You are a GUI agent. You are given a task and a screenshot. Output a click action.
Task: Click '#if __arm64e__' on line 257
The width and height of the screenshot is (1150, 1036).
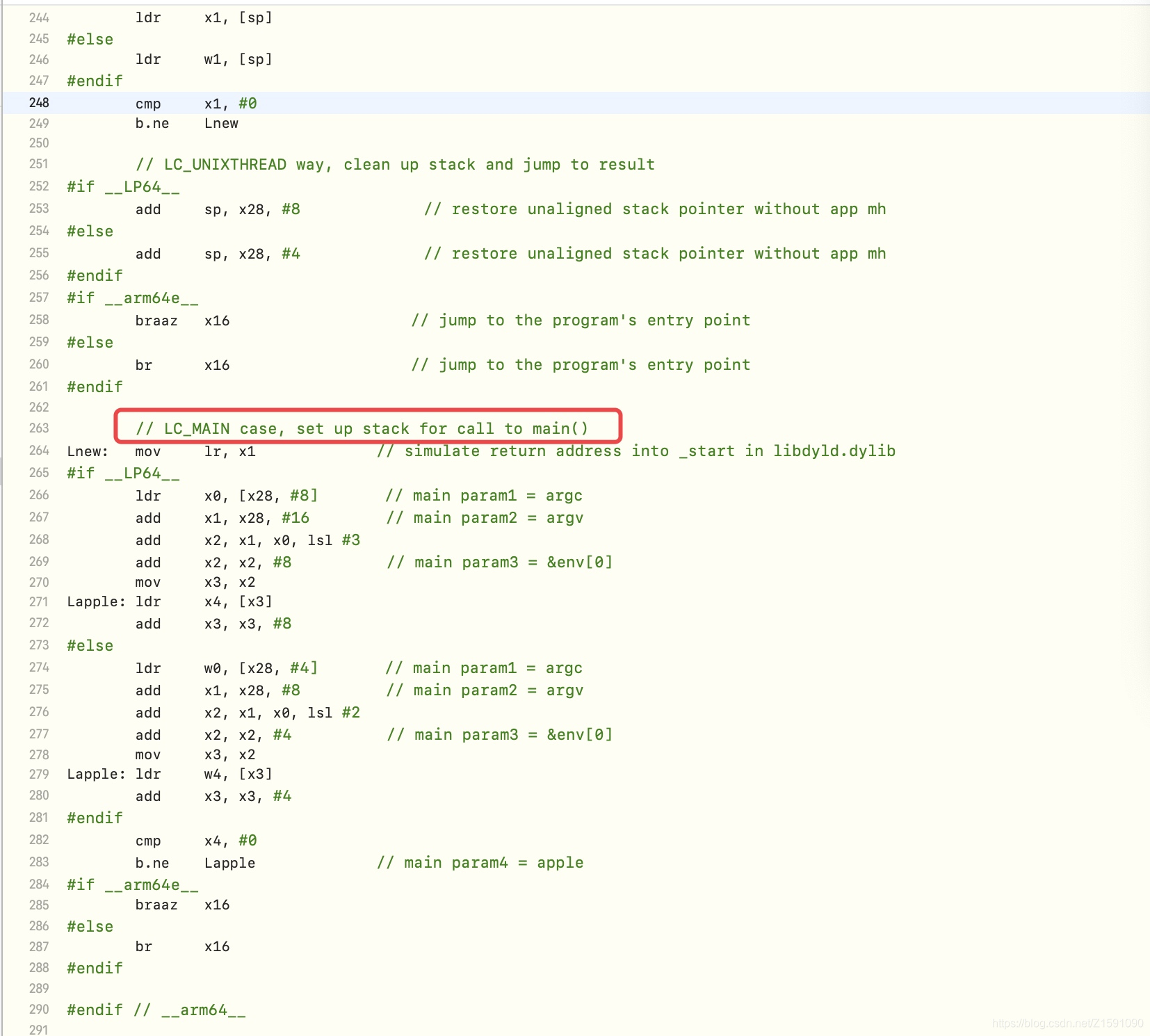click(133, 298)
